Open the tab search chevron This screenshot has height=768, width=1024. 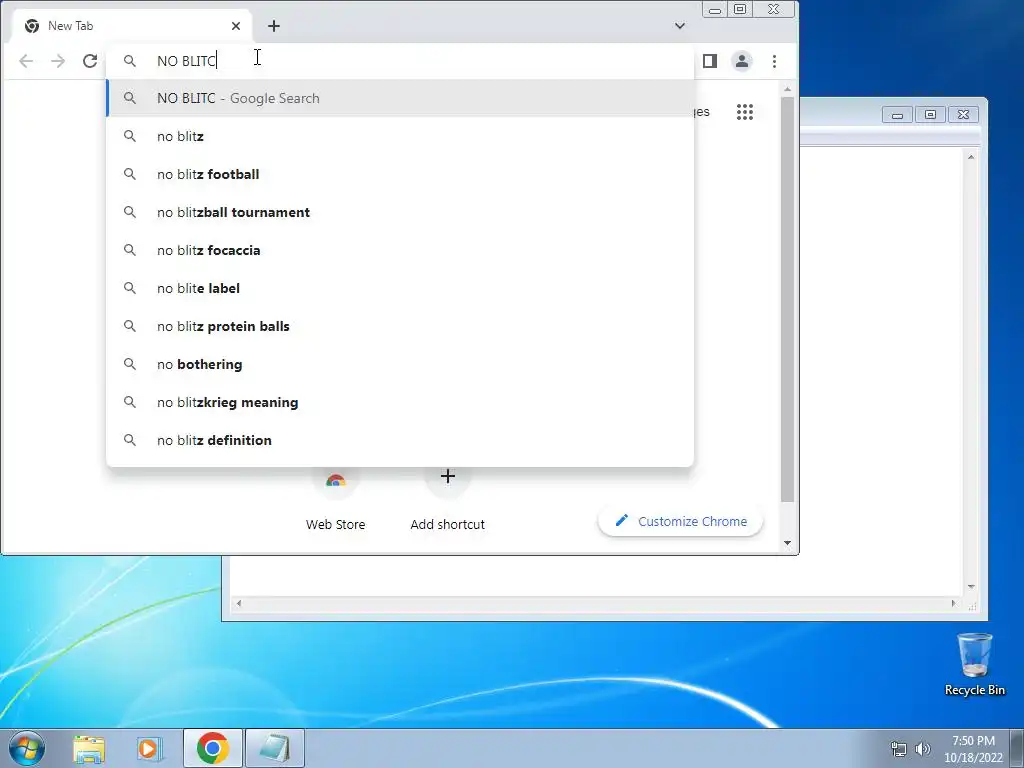[680, 26]
